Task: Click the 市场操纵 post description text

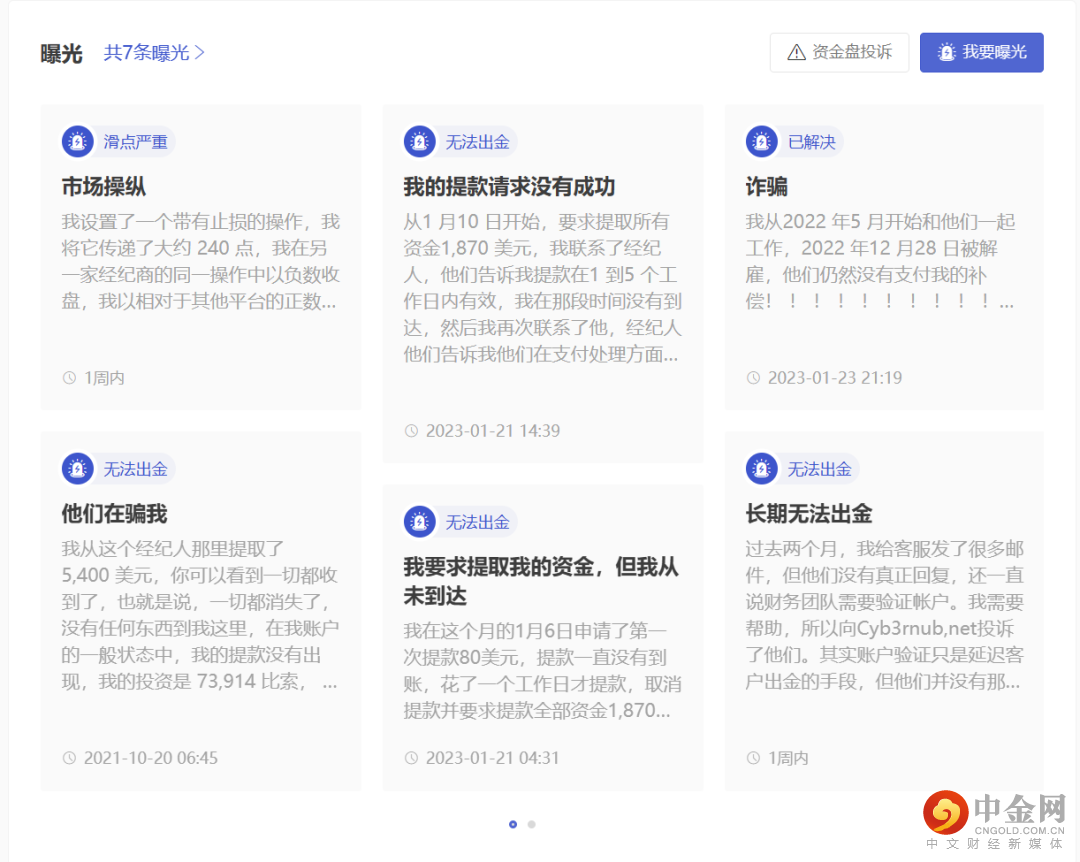Action: (200, 261)
